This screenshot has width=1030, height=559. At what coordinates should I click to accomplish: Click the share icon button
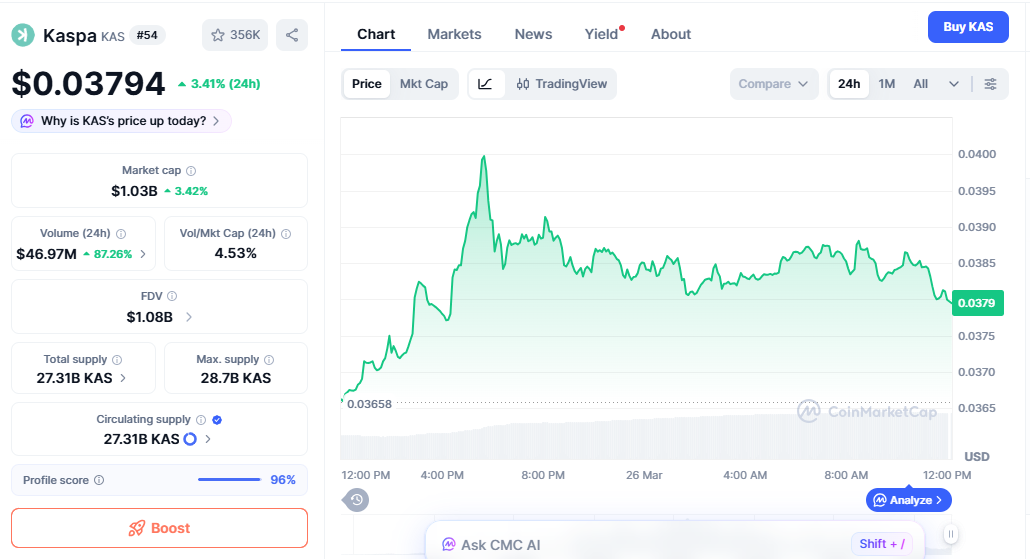coord(292,35)
